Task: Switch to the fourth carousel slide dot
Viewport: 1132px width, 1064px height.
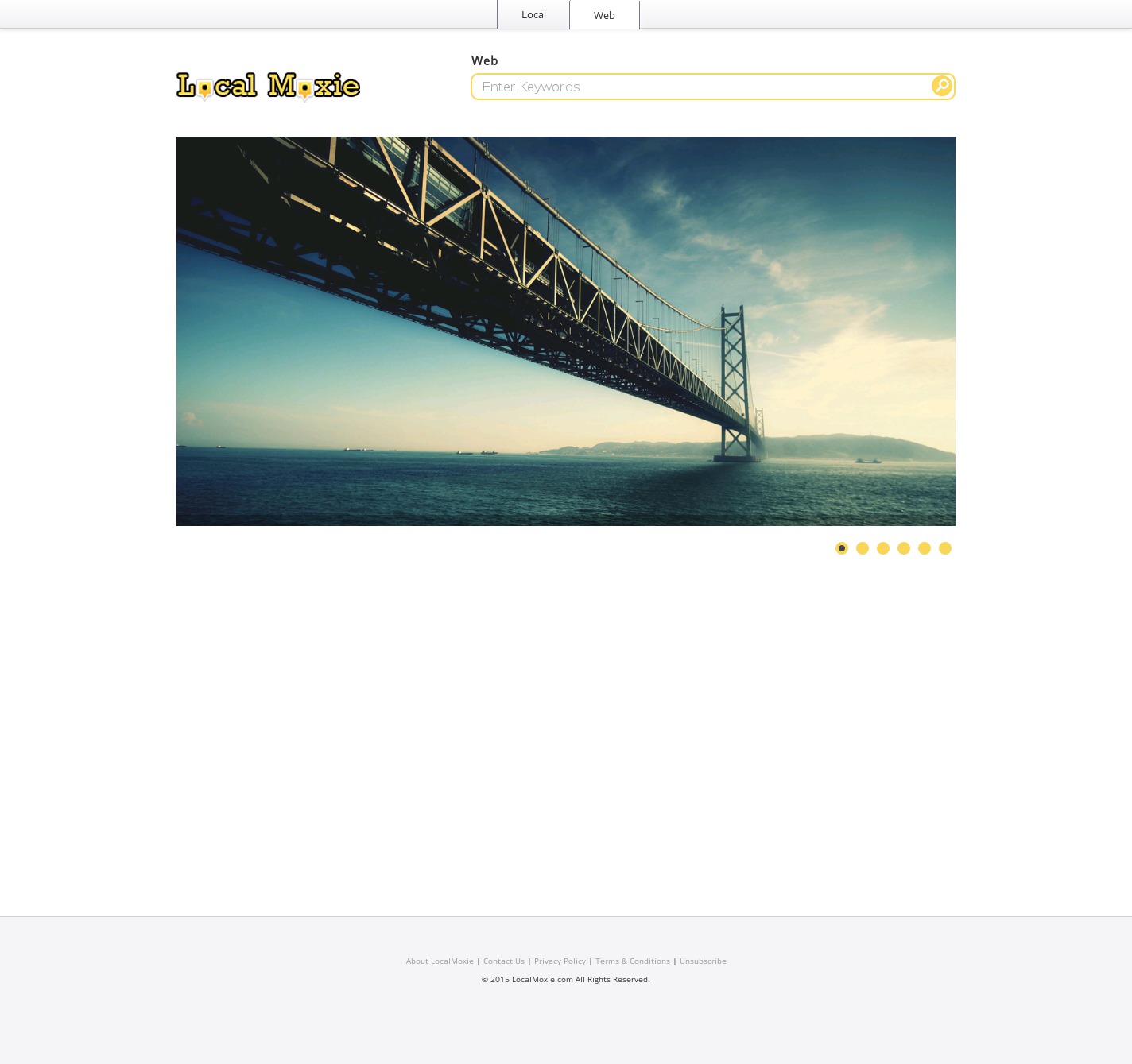Action: click(904, 548)
